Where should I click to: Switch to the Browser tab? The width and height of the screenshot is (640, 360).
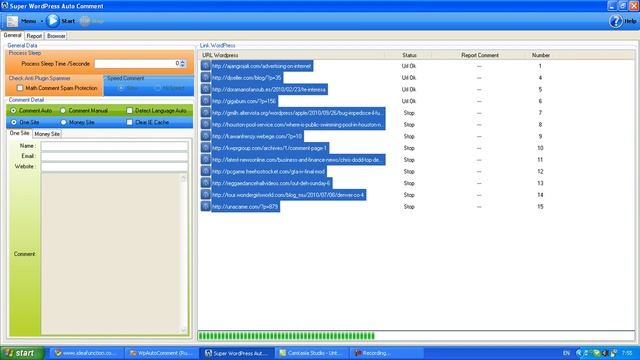56,36
